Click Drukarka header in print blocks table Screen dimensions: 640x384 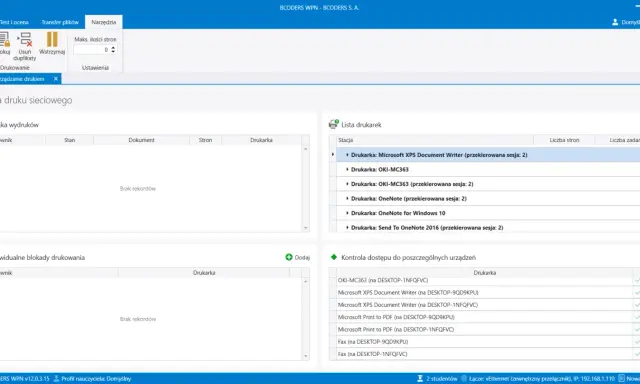click(204, 273)
